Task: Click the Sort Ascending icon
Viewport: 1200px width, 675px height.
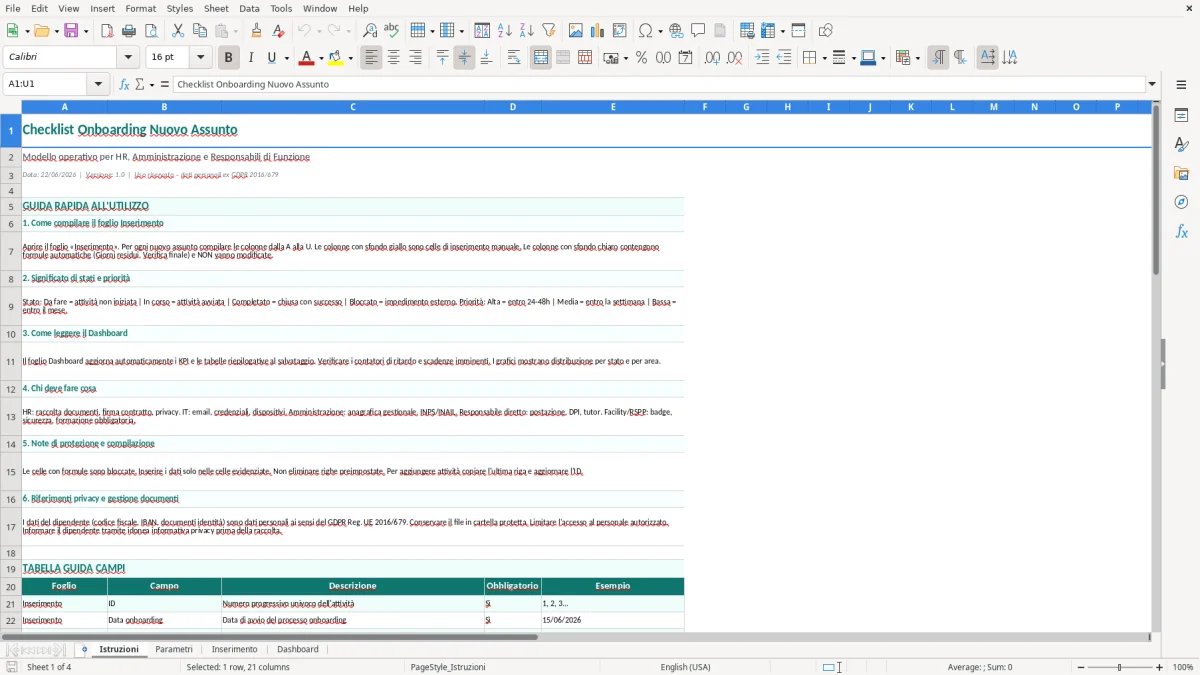Action: pos(505,31)
